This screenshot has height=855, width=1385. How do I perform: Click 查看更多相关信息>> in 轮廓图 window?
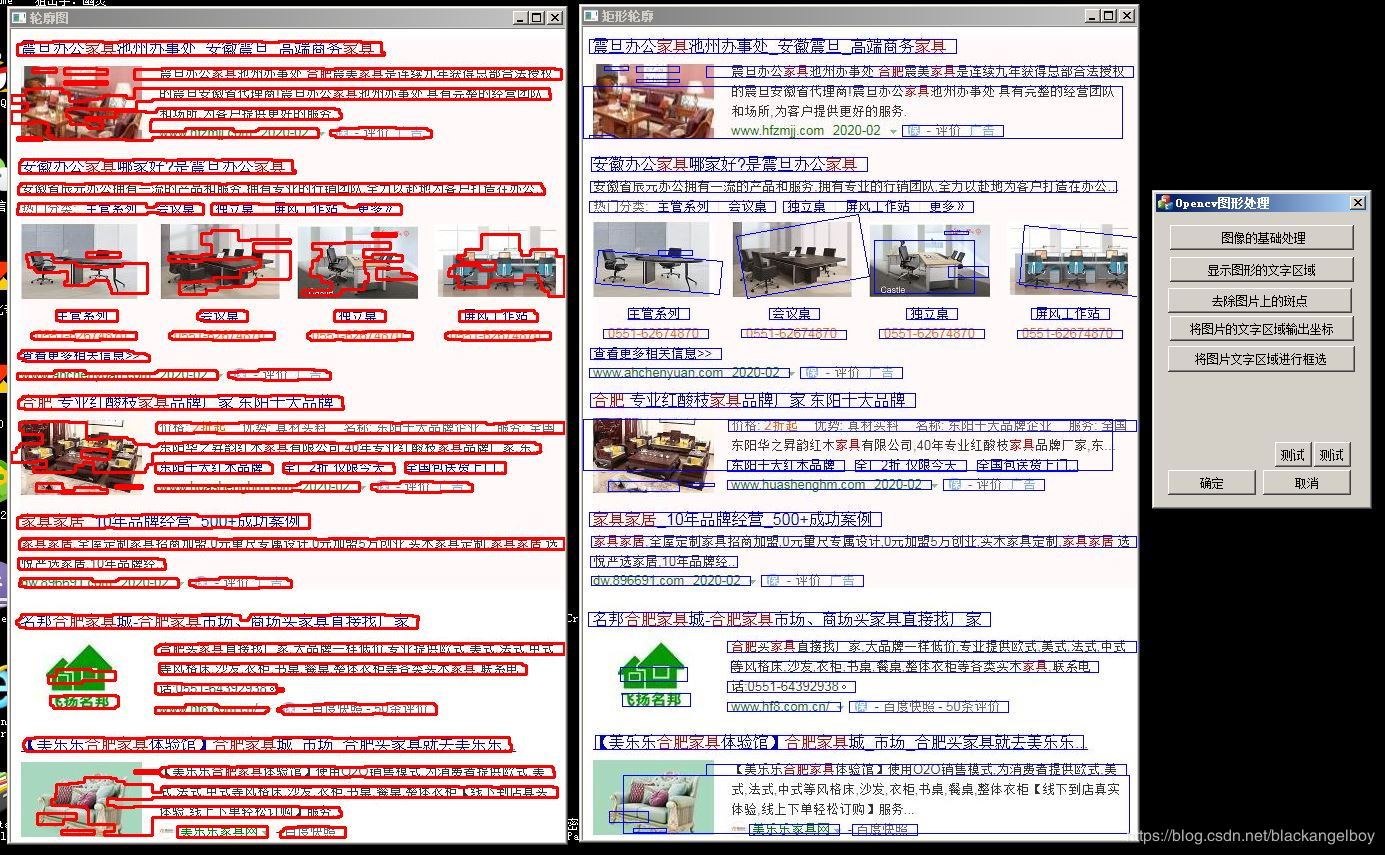coord(84,356)
